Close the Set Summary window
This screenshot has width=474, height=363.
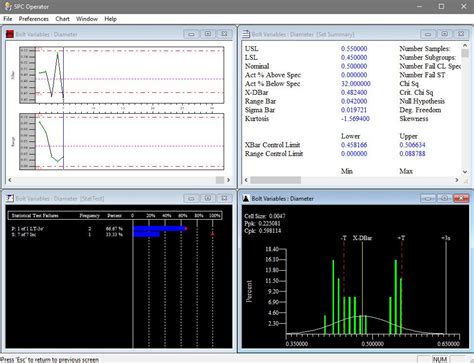point(461,34)
